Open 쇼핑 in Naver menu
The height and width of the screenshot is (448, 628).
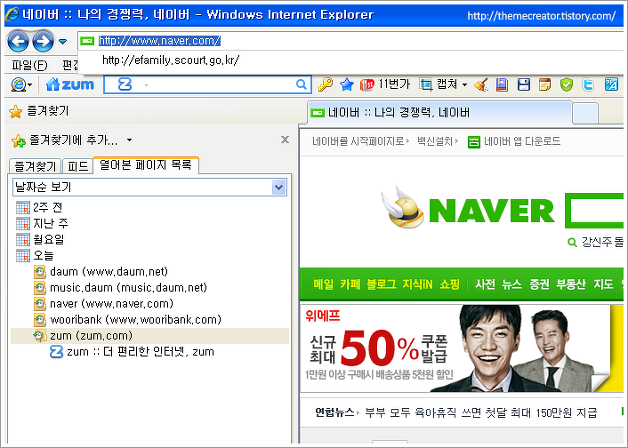click(x=449, y=284)
